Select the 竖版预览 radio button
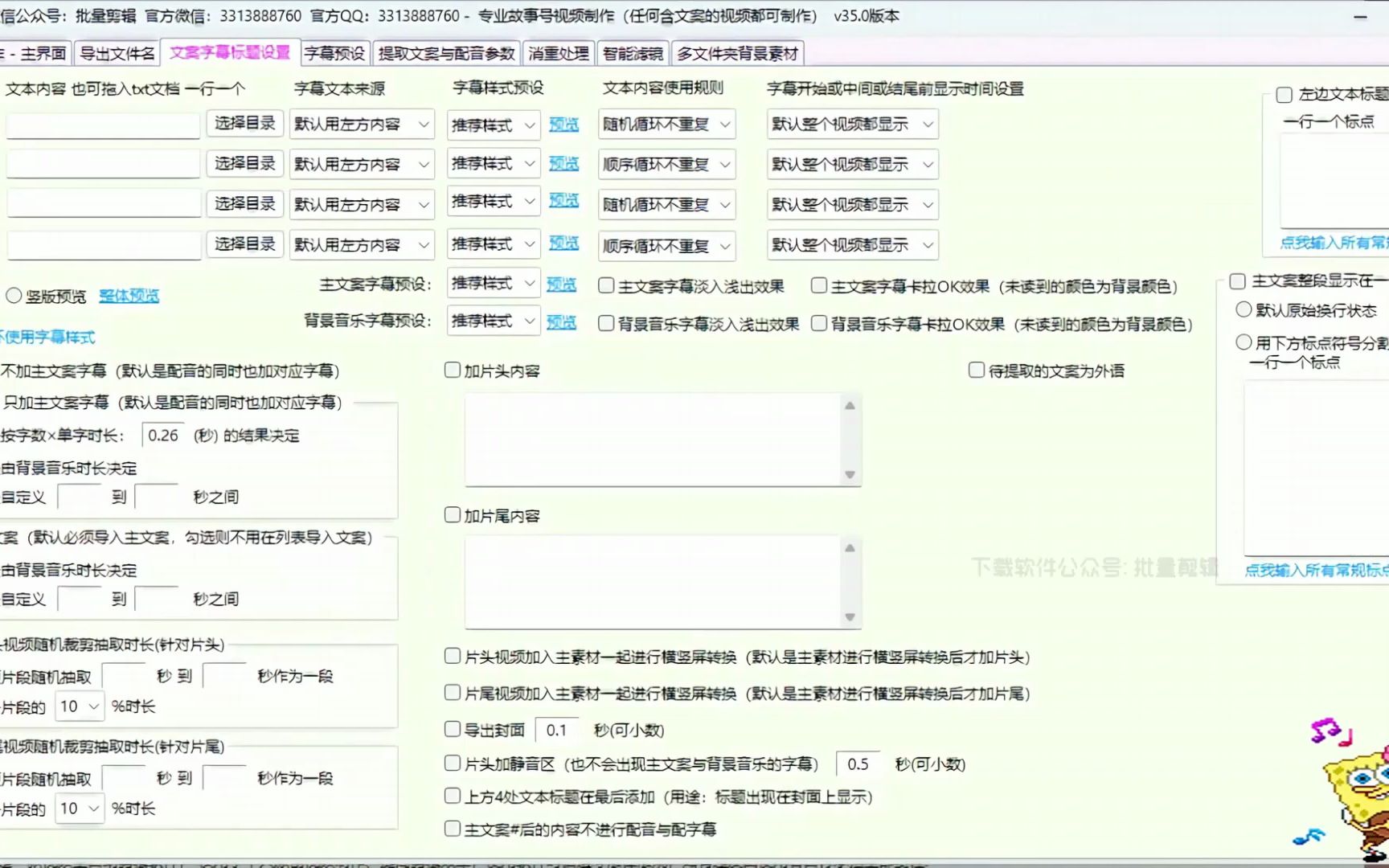 (x=14, y=296)
